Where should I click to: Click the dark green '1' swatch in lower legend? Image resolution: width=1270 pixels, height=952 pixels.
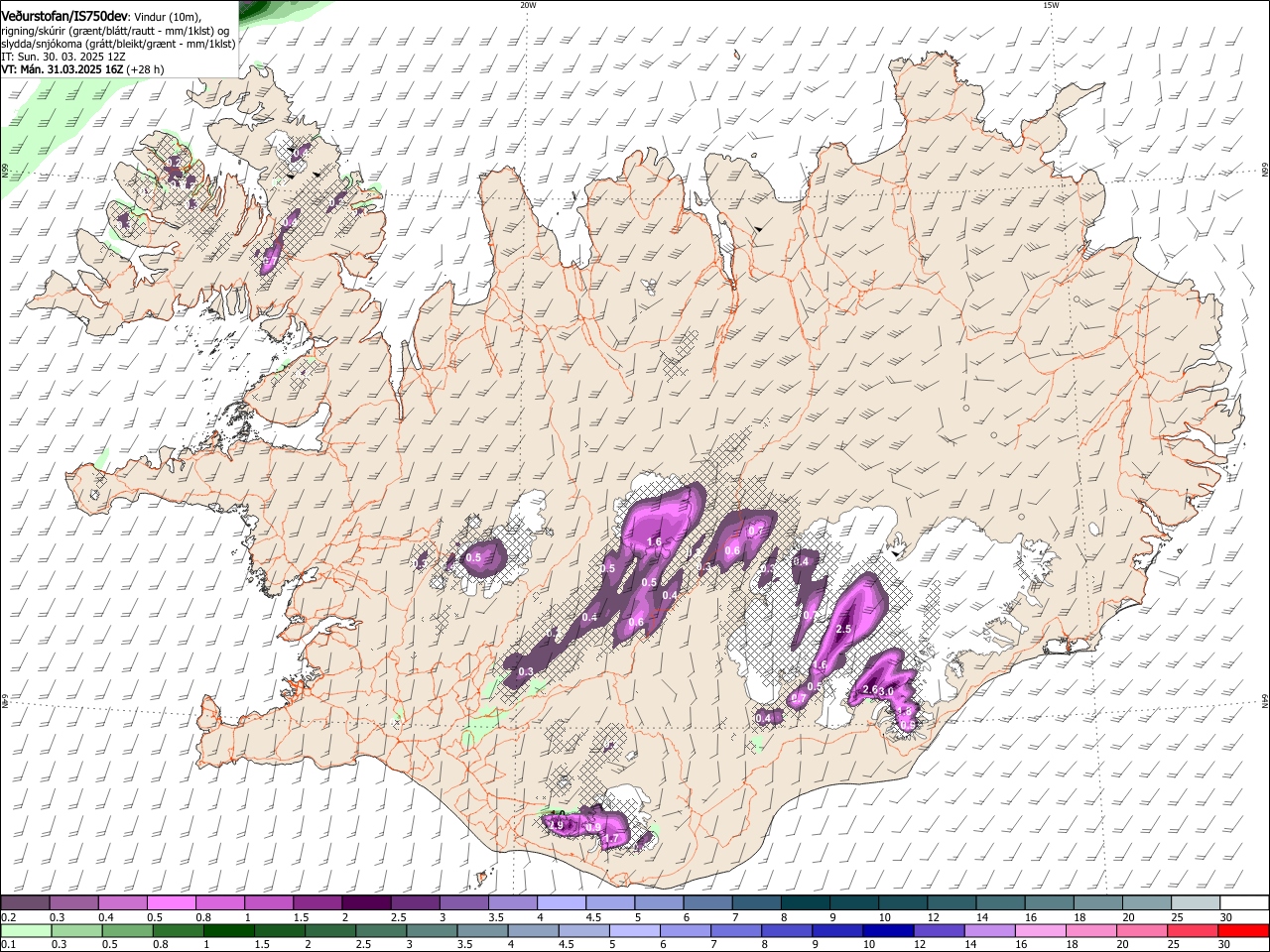(228, 930)
